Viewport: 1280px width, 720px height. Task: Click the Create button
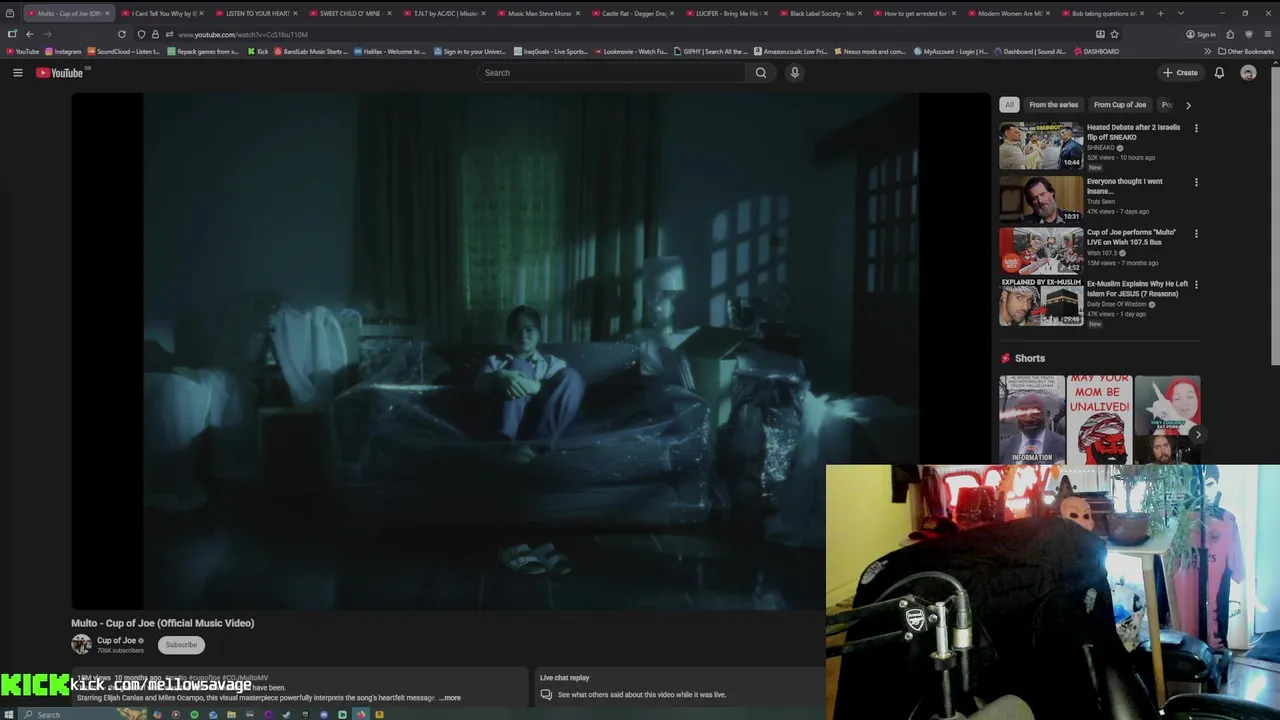coord(1180,72)
